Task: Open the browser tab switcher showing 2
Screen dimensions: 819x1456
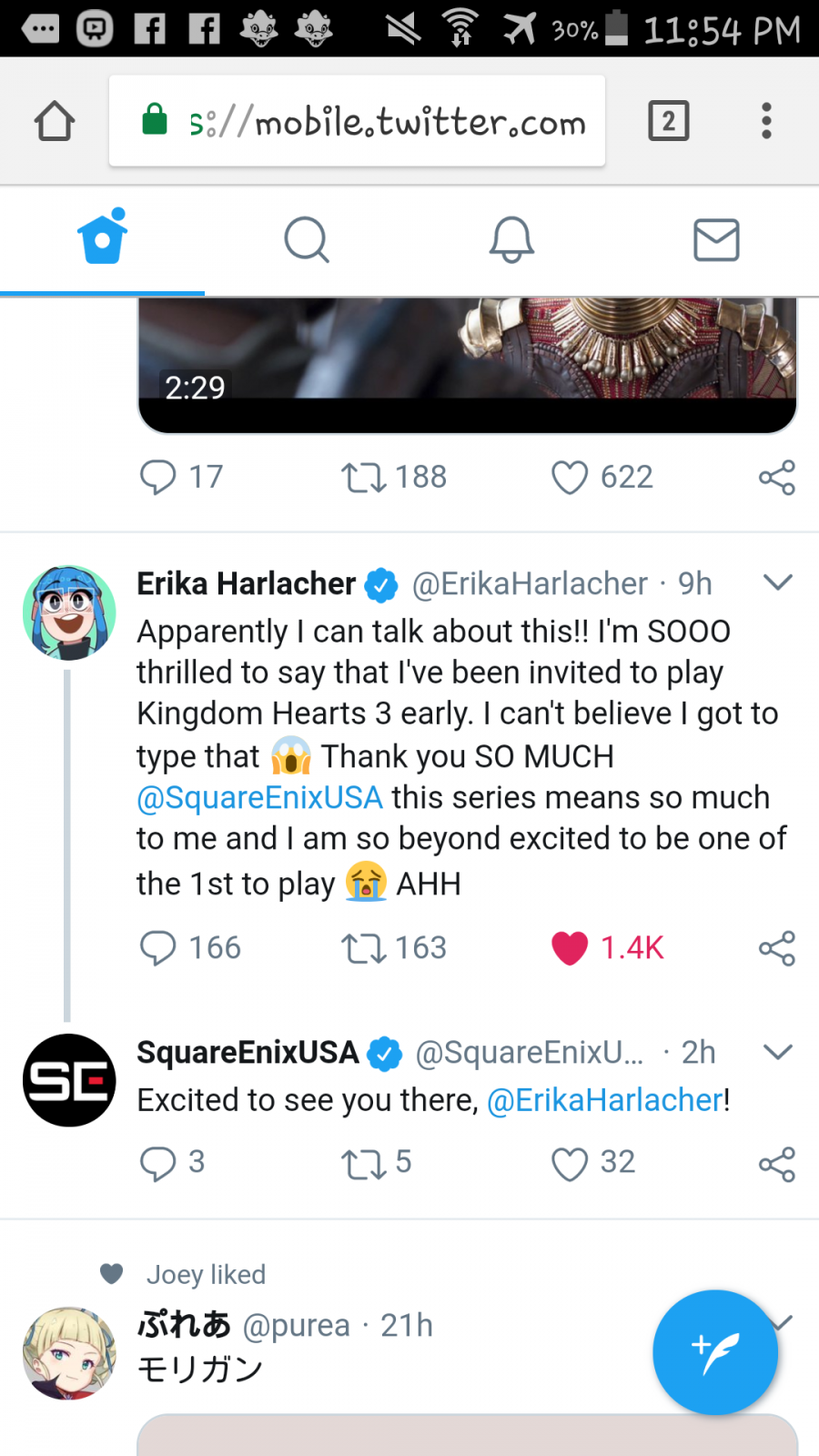Action: click(x=668, y=121)
